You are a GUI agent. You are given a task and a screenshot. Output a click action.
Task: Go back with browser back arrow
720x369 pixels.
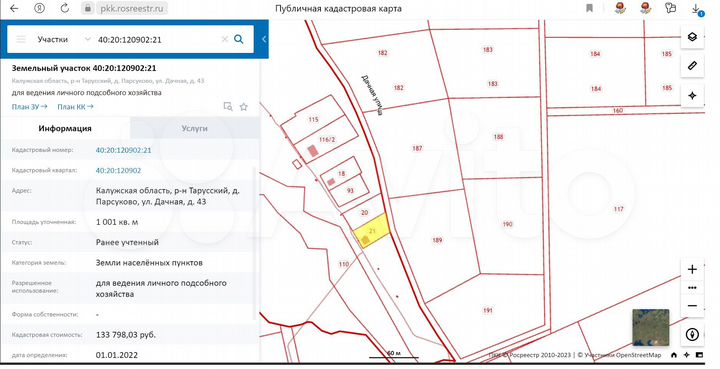(14, 8)
